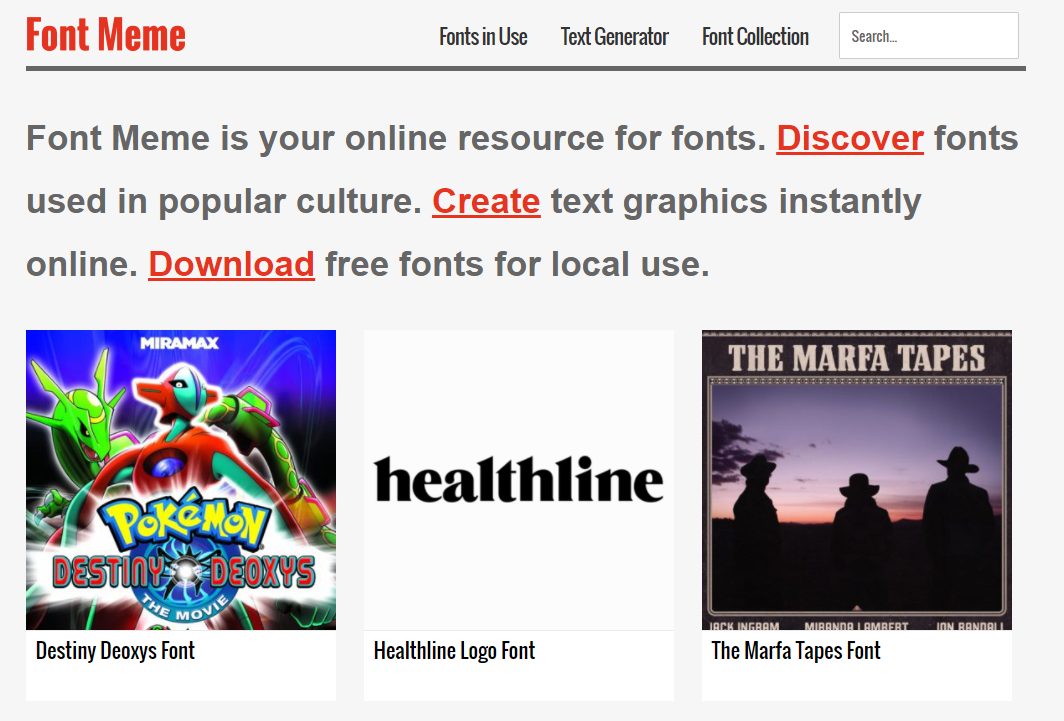
Task: Open the Text Generator menu item
Action: tap(615, 37)
